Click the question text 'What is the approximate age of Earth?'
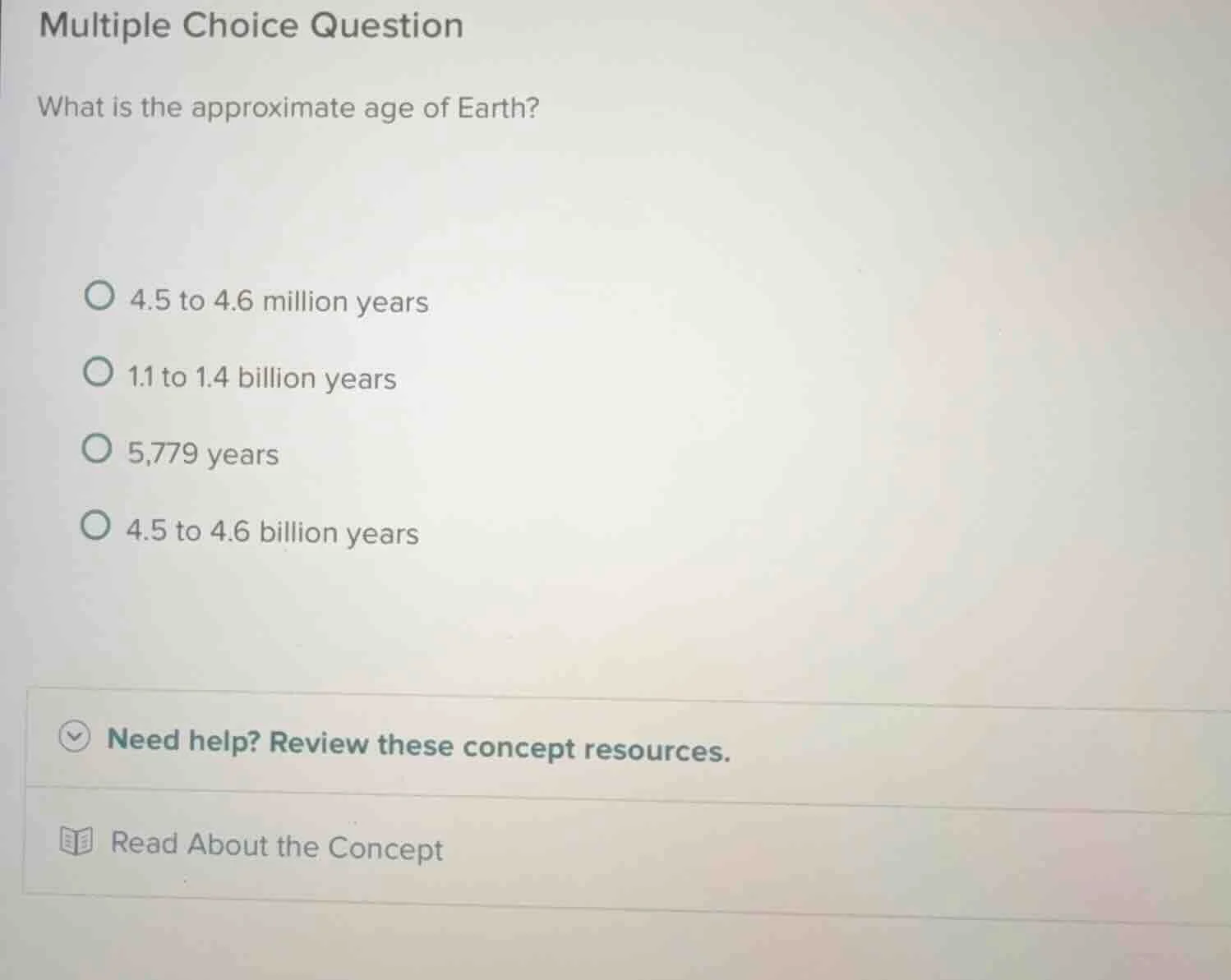1231x980 pixels. coord(288,107)
